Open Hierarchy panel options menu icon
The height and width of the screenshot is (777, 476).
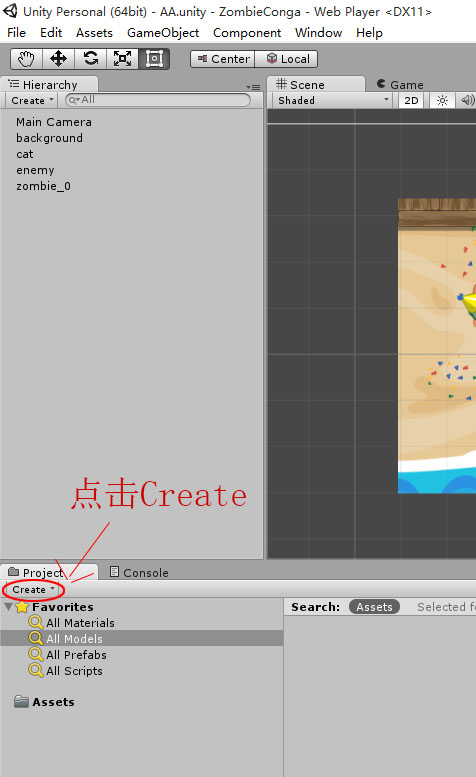pos(253,87)
